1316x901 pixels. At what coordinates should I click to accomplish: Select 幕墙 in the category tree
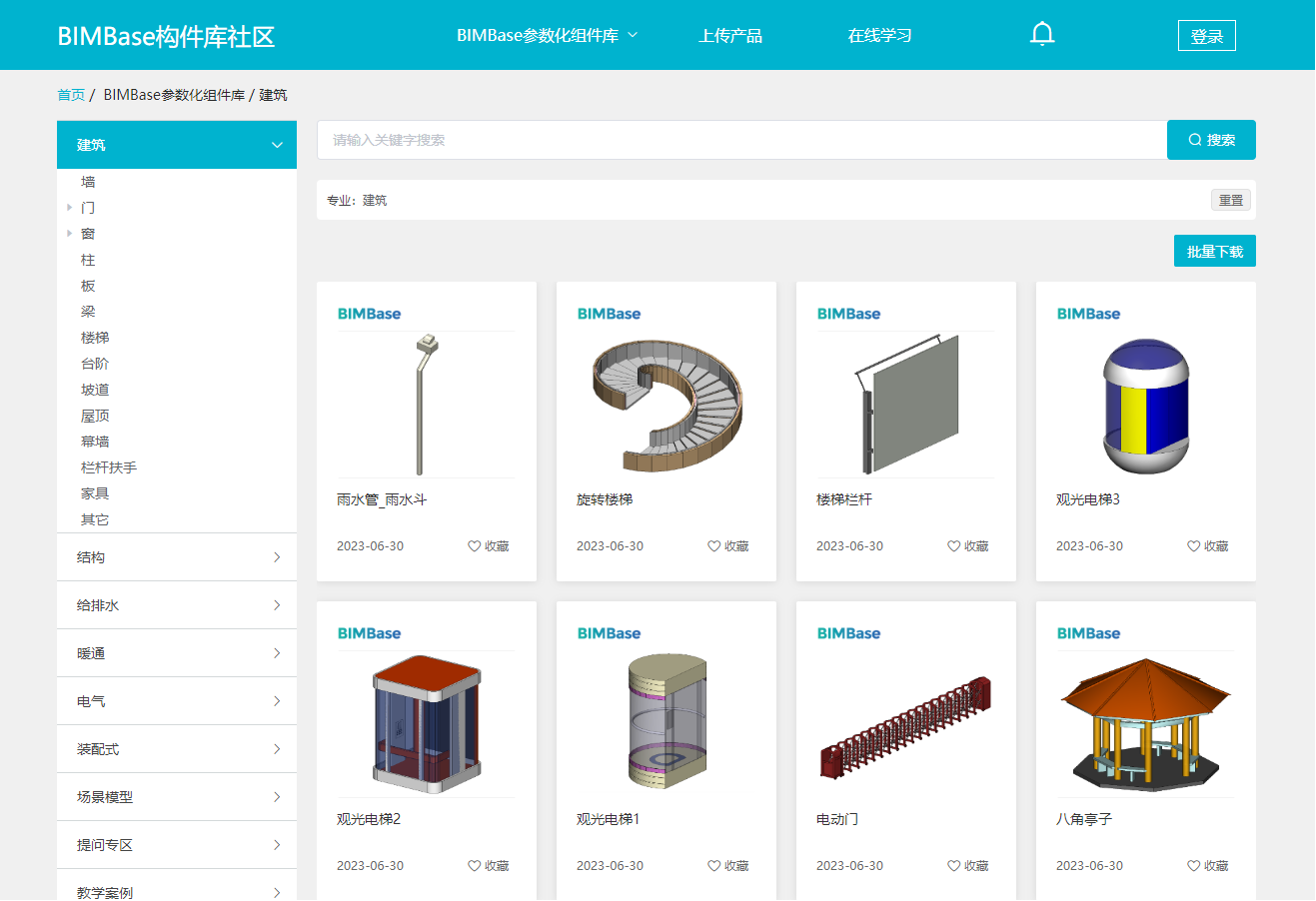pos(95,442)
